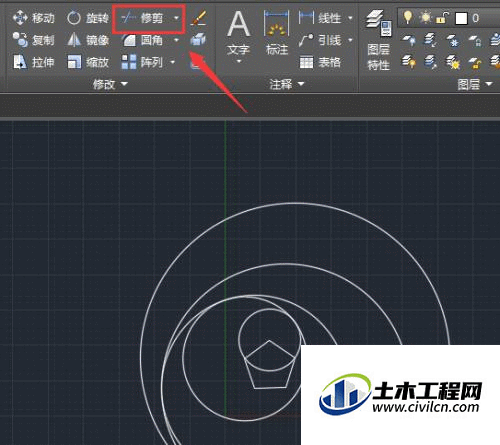Select the 圆角 (Fillet) tool
Viewport: 500px width, 445px height.
142,40
